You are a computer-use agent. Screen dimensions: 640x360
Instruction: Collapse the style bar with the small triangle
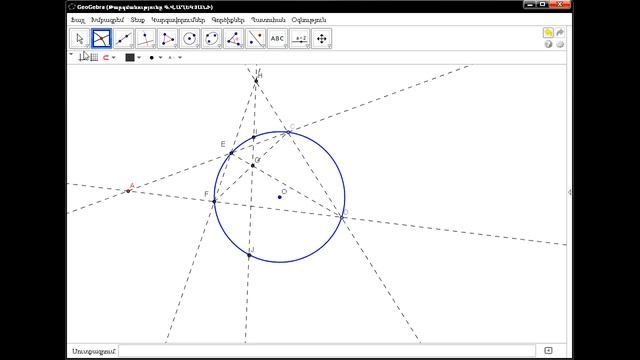(x=71, y=54)
